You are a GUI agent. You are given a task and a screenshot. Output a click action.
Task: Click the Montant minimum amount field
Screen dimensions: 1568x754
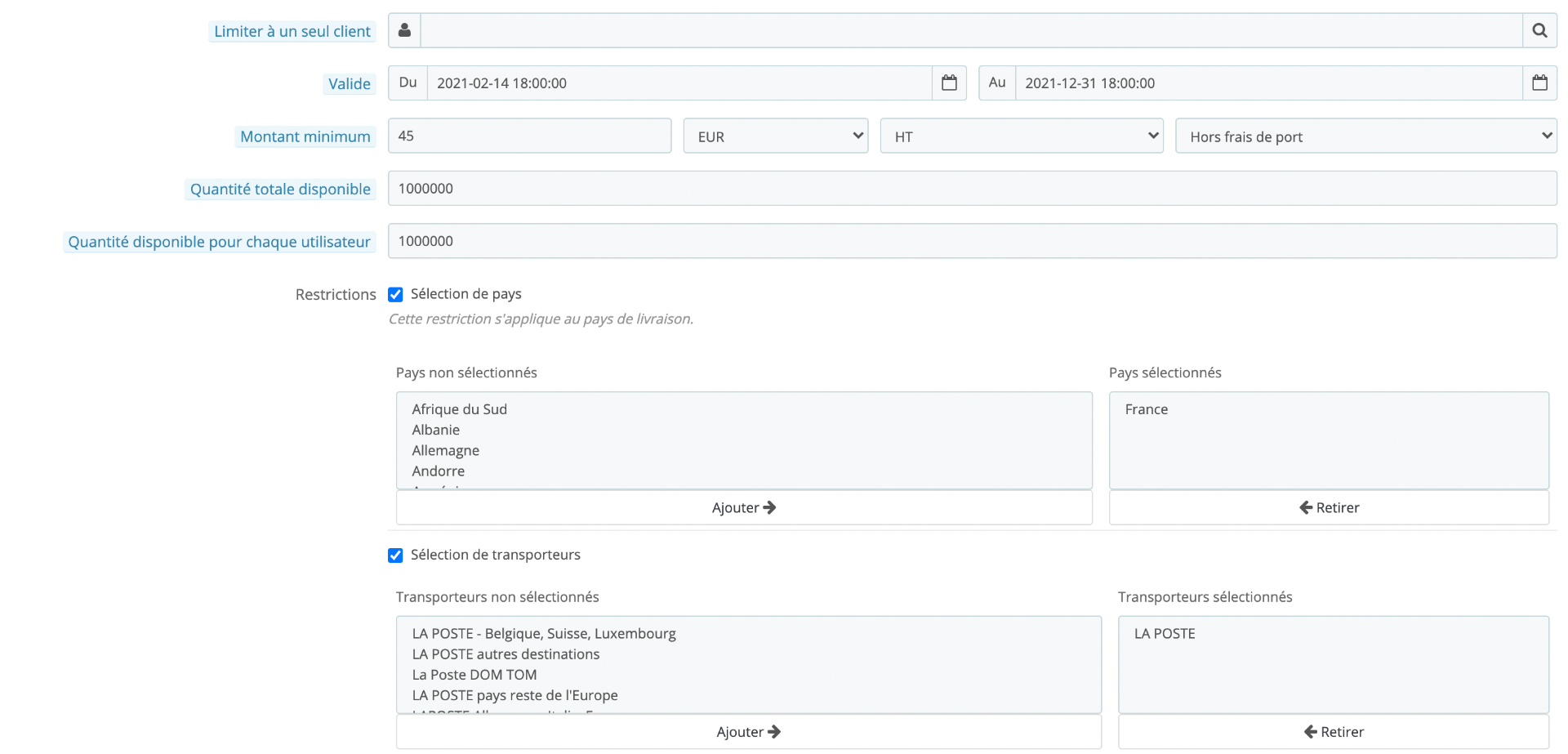[529, 136]
